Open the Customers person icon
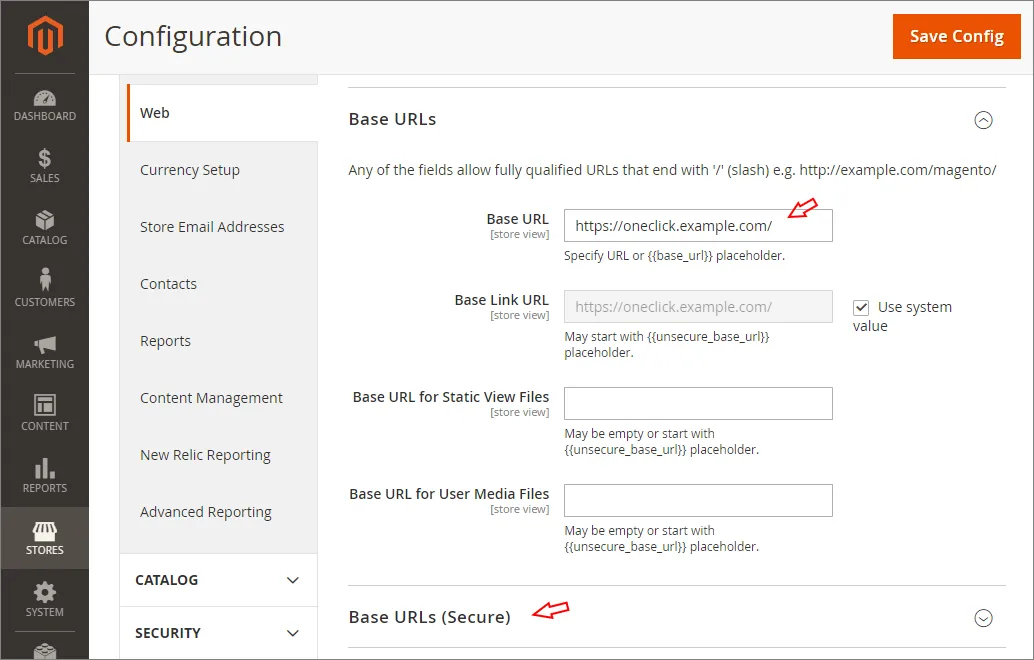 (x=45, y=280)
